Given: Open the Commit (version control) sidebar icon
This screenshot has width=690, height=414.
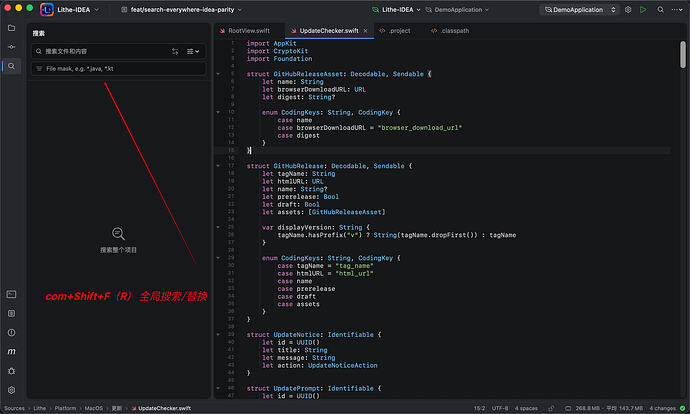Looking at the screenshot, I should point(11,47).
